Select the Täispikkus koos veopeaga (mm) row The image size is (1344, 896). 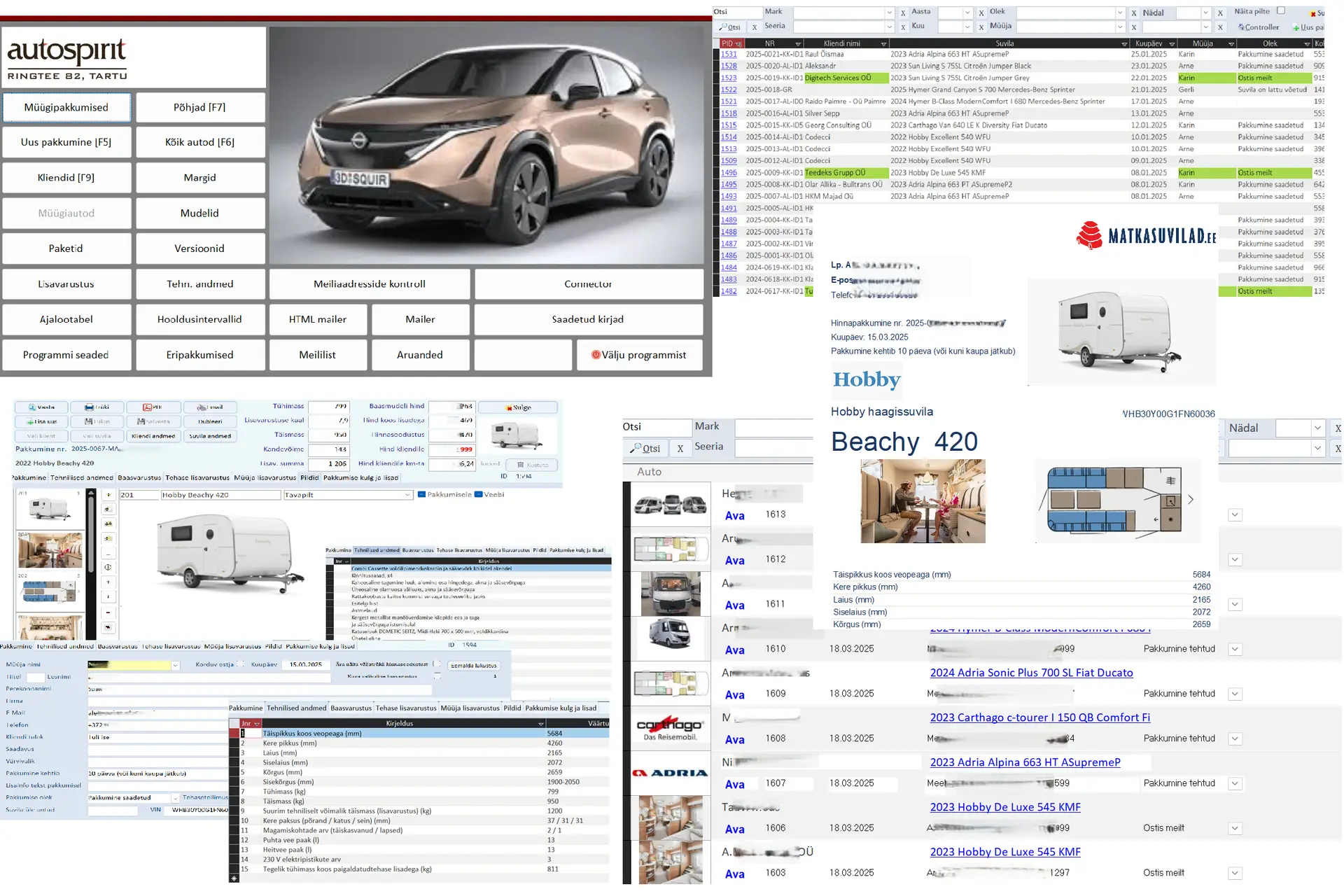pos(424,734)
